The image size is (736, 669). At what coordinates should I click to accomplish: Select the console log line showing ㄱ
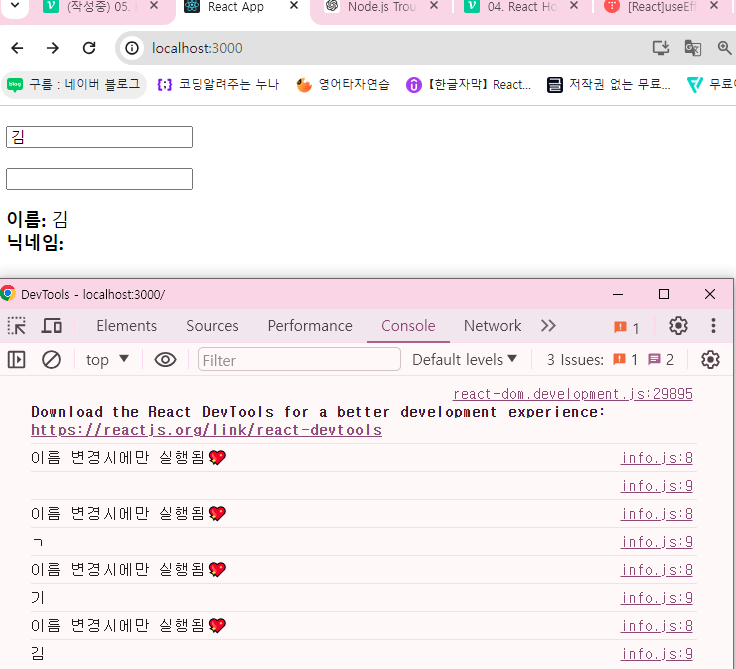[364, 542]
